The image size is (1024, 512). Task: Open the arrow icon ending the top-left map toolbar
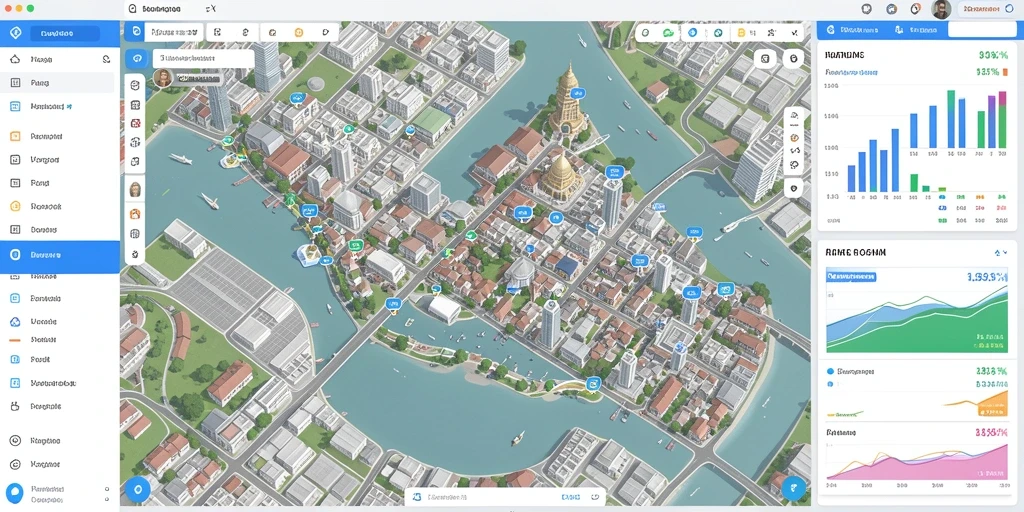(325, 32)
